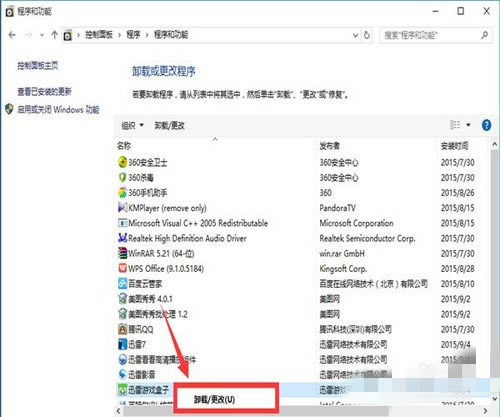Image resolution: width=500 pixels, height=417 pixels.
Task: Select the KMPlayer (remove only) name
Action: tap(167, 208)
